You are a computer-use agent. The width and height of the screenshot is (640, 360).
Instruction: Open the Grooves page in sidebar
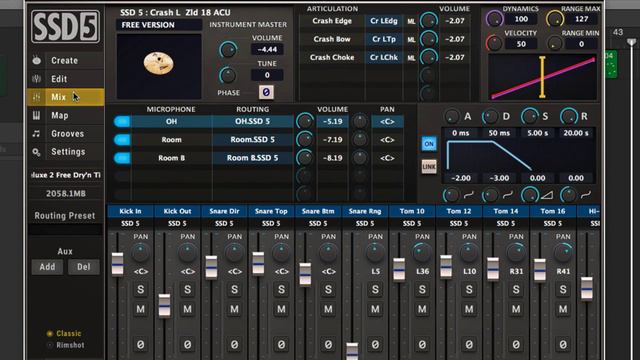(x=65, y=133)
